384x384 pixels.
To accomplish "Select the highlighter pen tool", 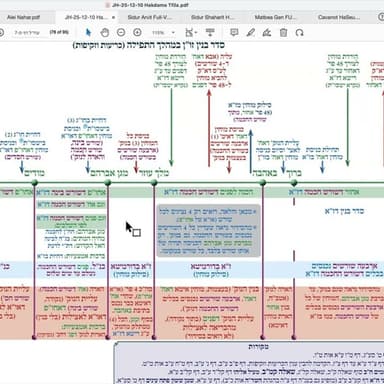I will [251, 32].
